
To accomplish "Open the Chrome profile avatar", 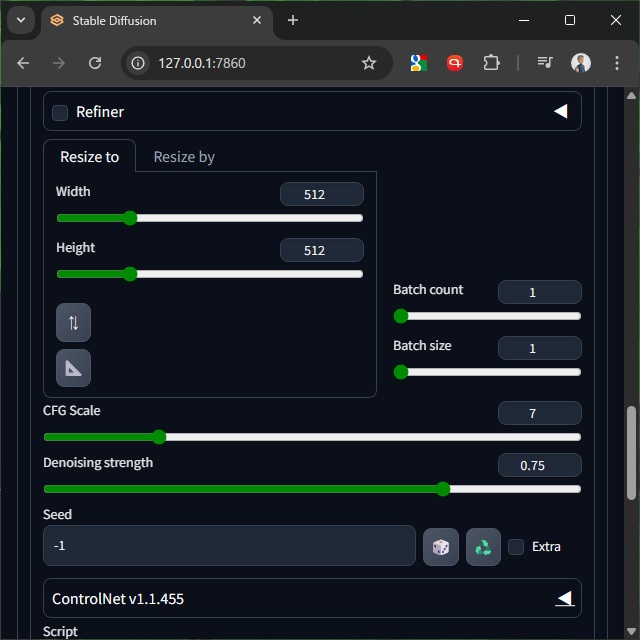I will point(581,63).
